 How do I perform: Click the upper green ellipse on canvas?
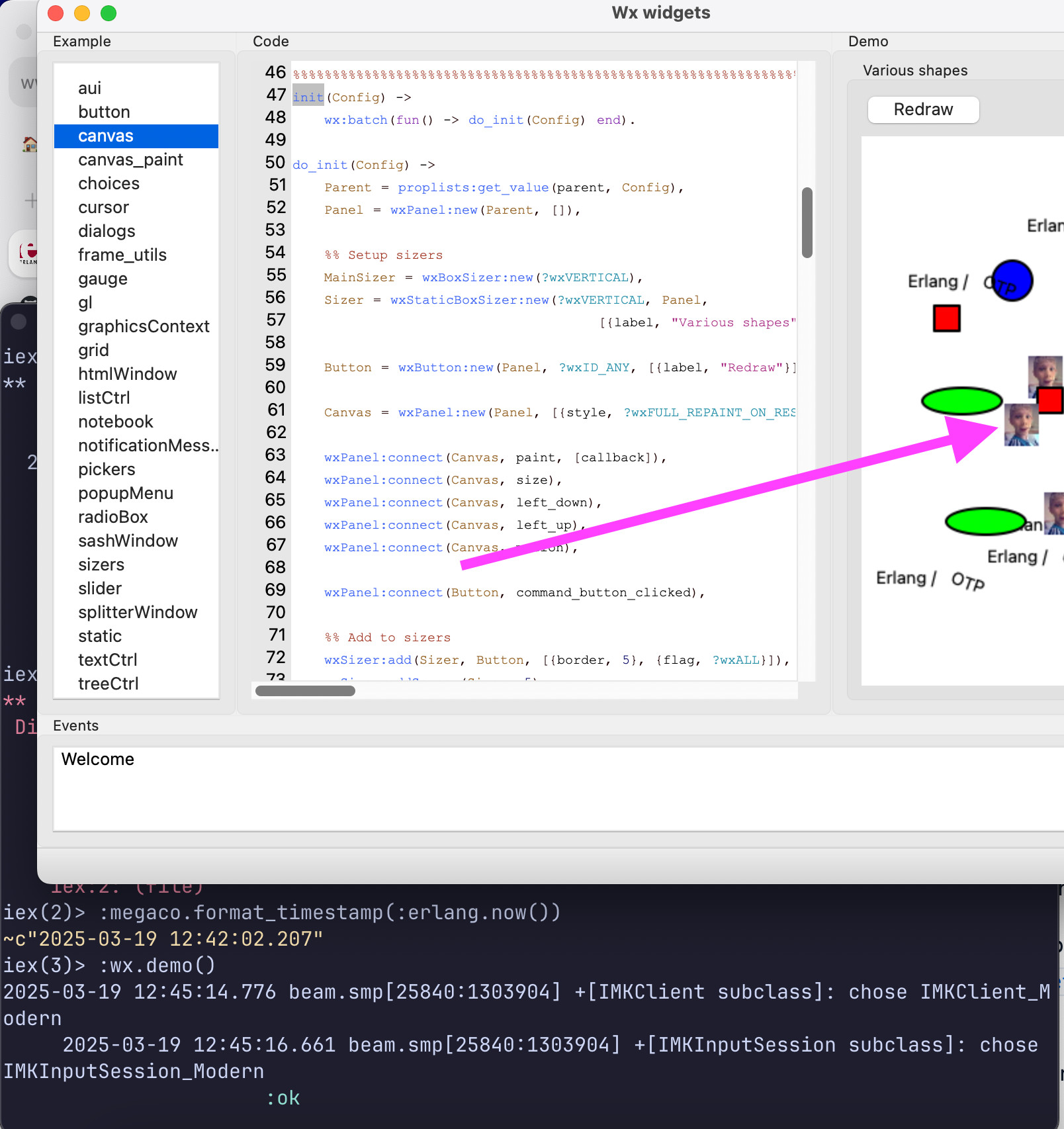961,401
